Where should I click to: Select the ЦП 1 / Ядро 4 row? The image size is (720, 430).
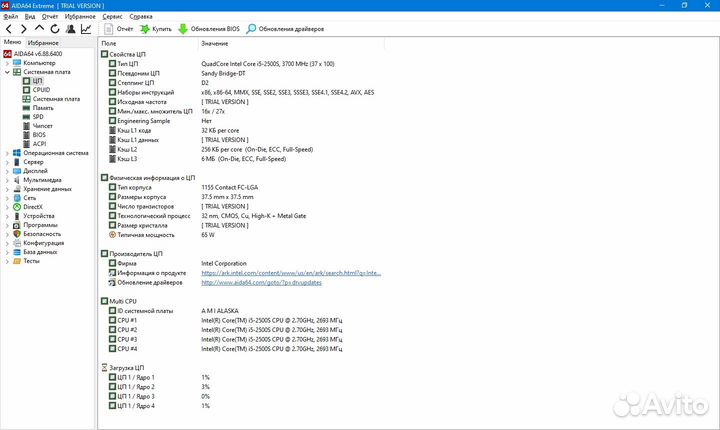click(242, 406)
